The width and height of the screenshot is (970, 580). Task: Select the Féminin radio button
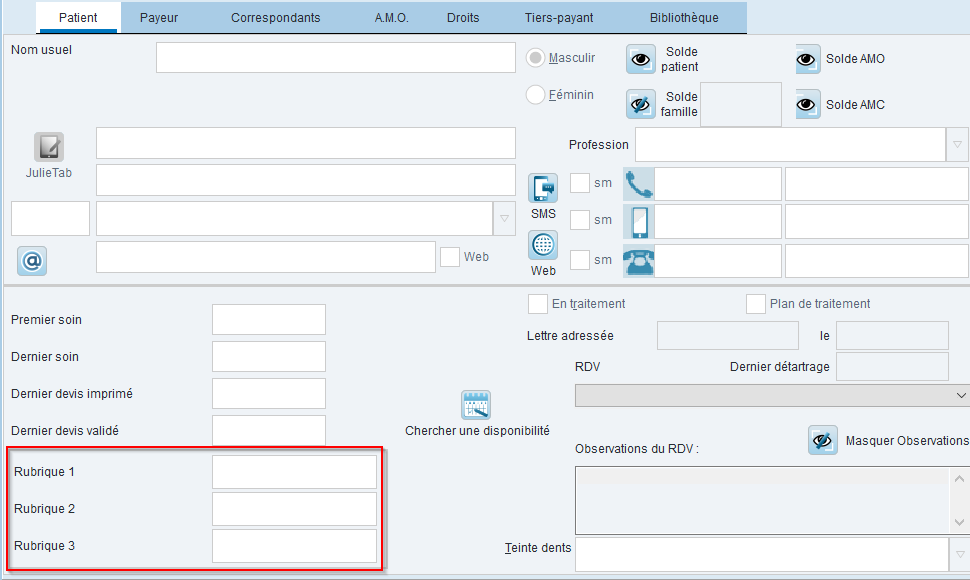535,95
